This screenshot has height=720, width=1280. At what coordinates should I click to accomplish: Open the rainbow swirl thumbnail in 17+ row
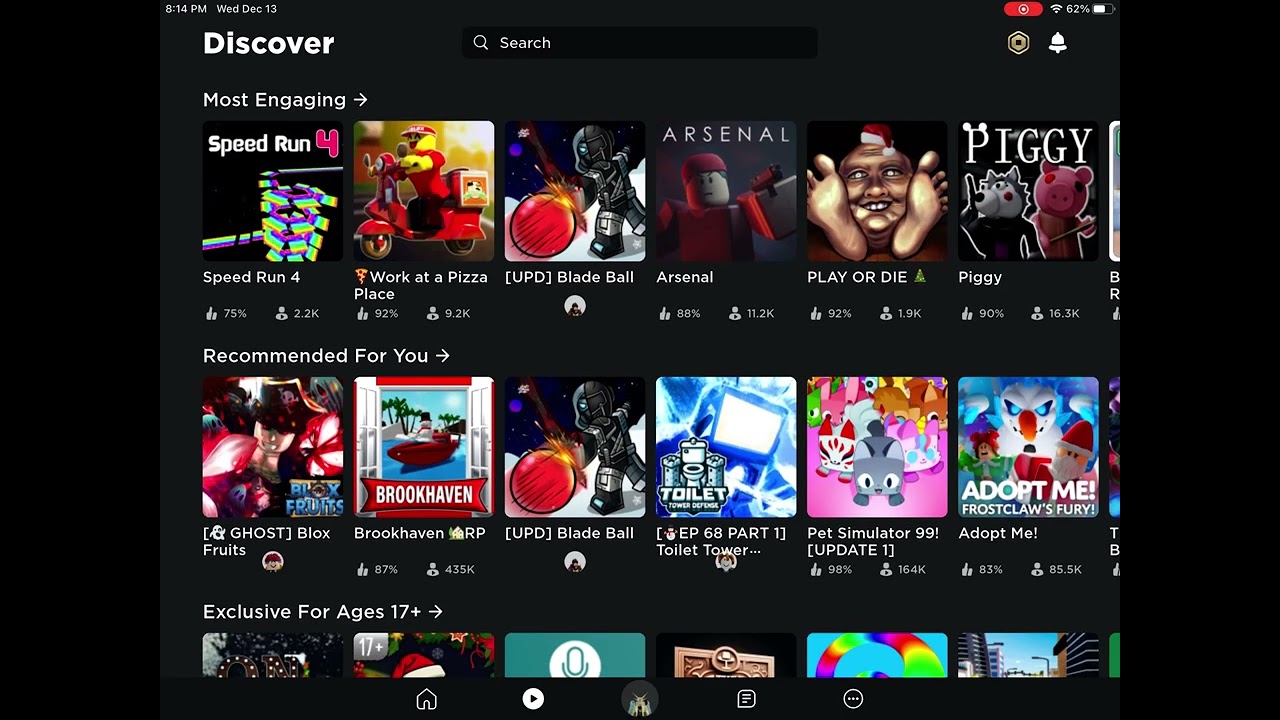[x=877, y=655]
